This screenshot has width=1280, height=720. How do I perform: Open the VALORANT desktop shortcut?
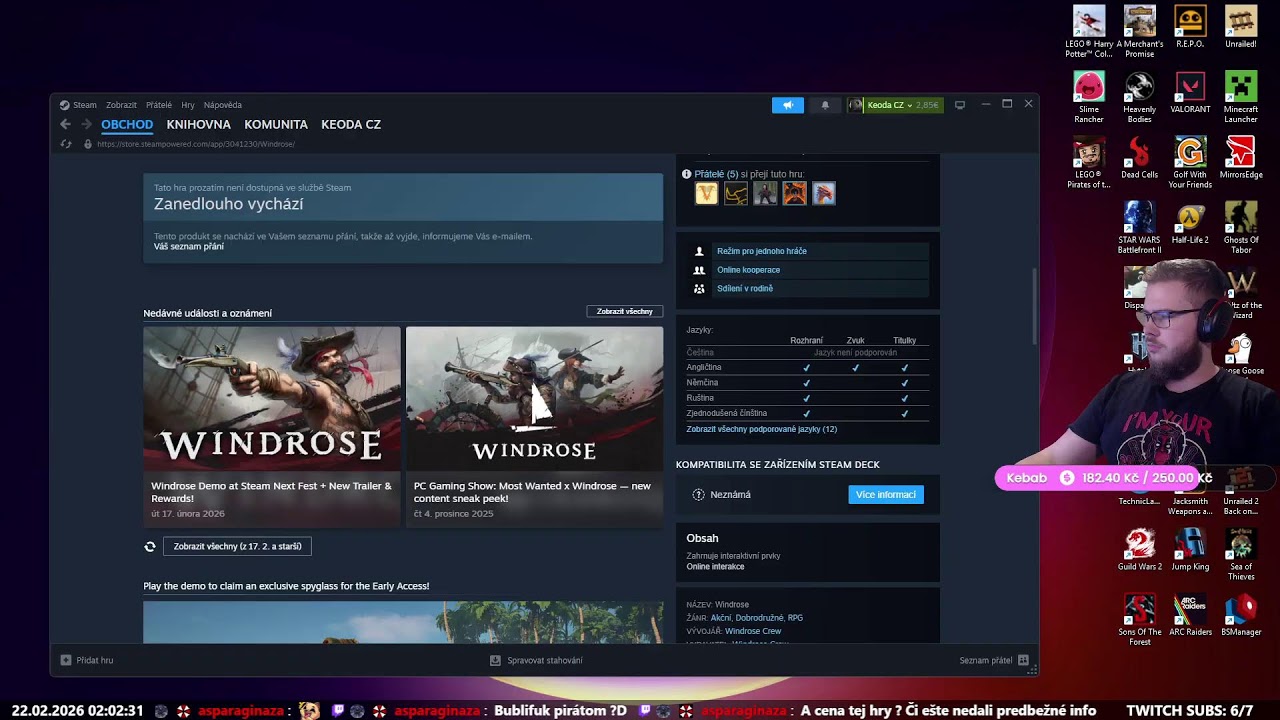coord(1190,92)
